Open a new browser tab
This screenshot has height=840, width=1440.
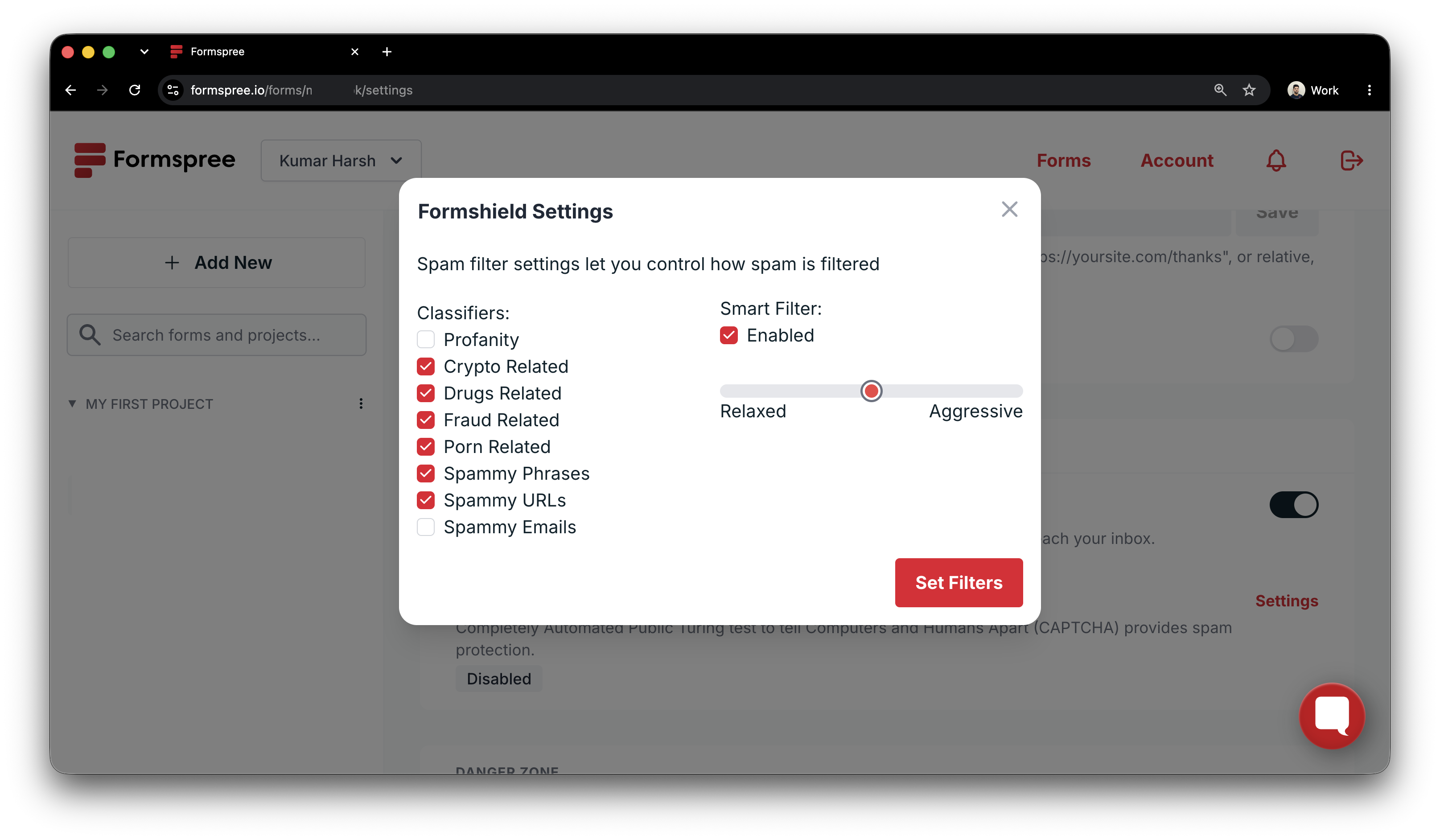387,51
